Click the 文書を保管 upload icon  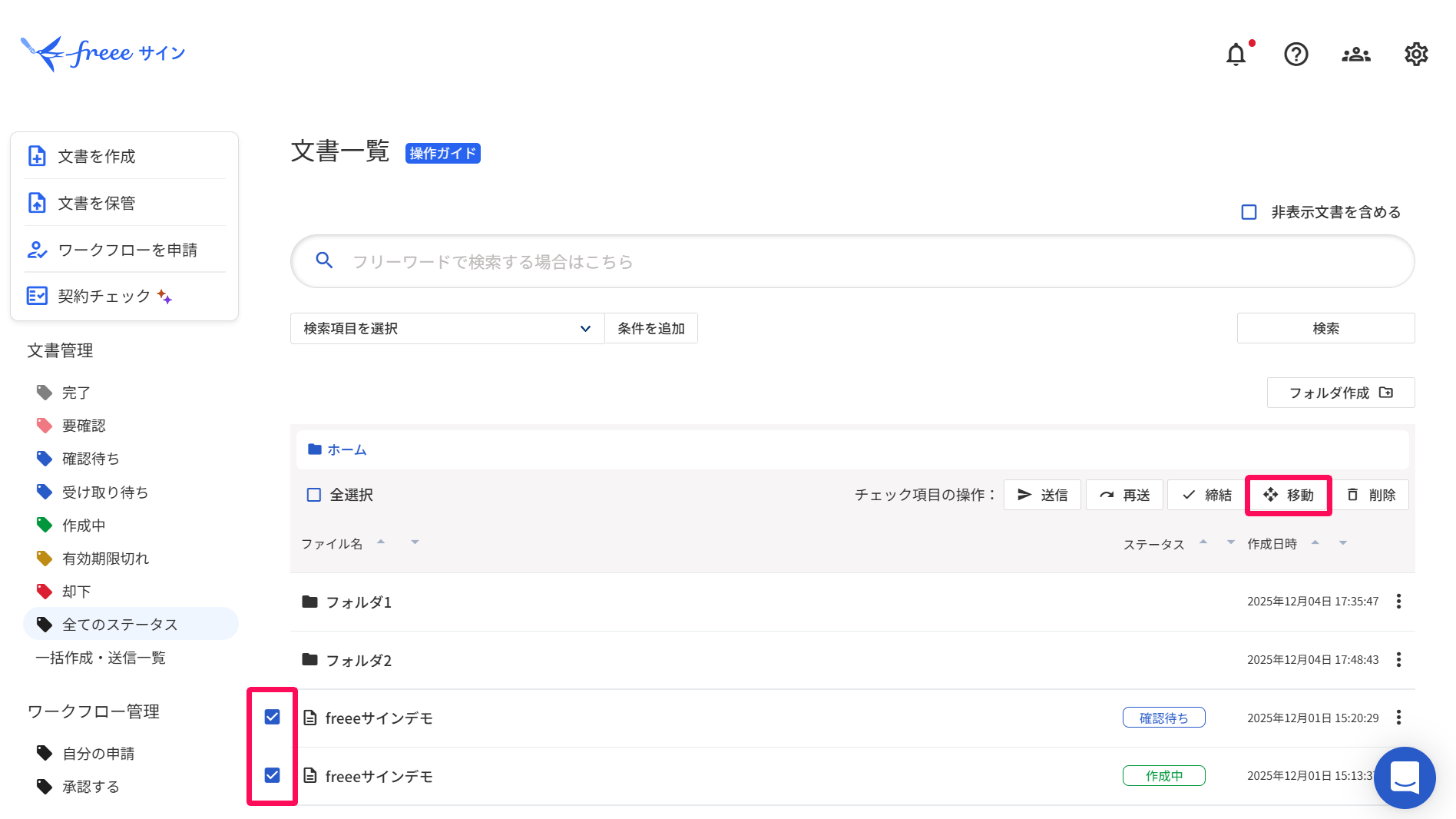coord(37,203)
